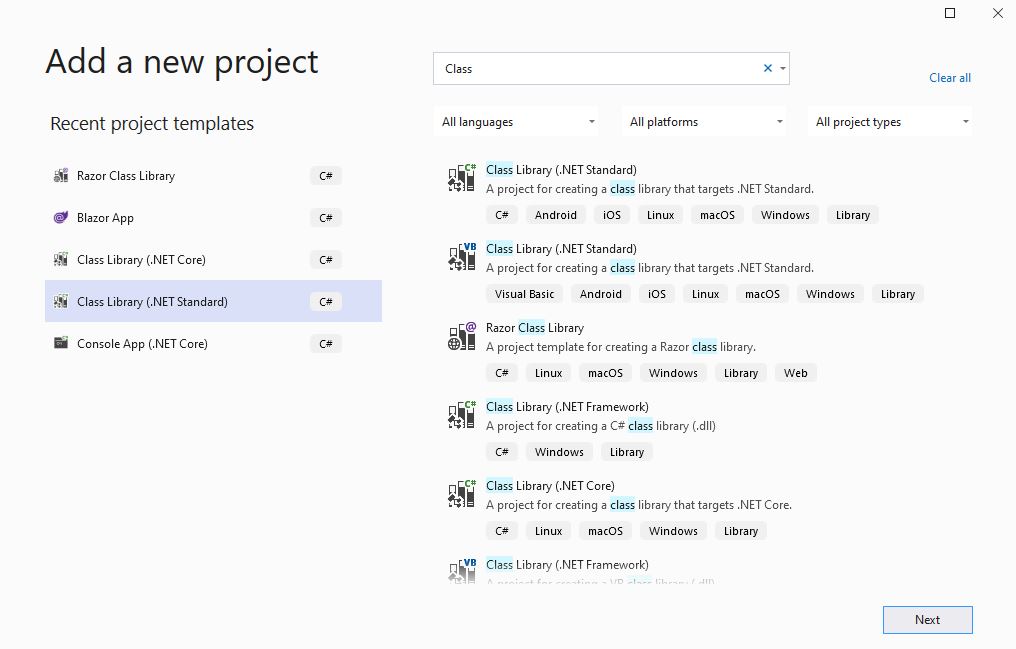Click the C# badge beside Razor Class Library in recents

point(326,176)
